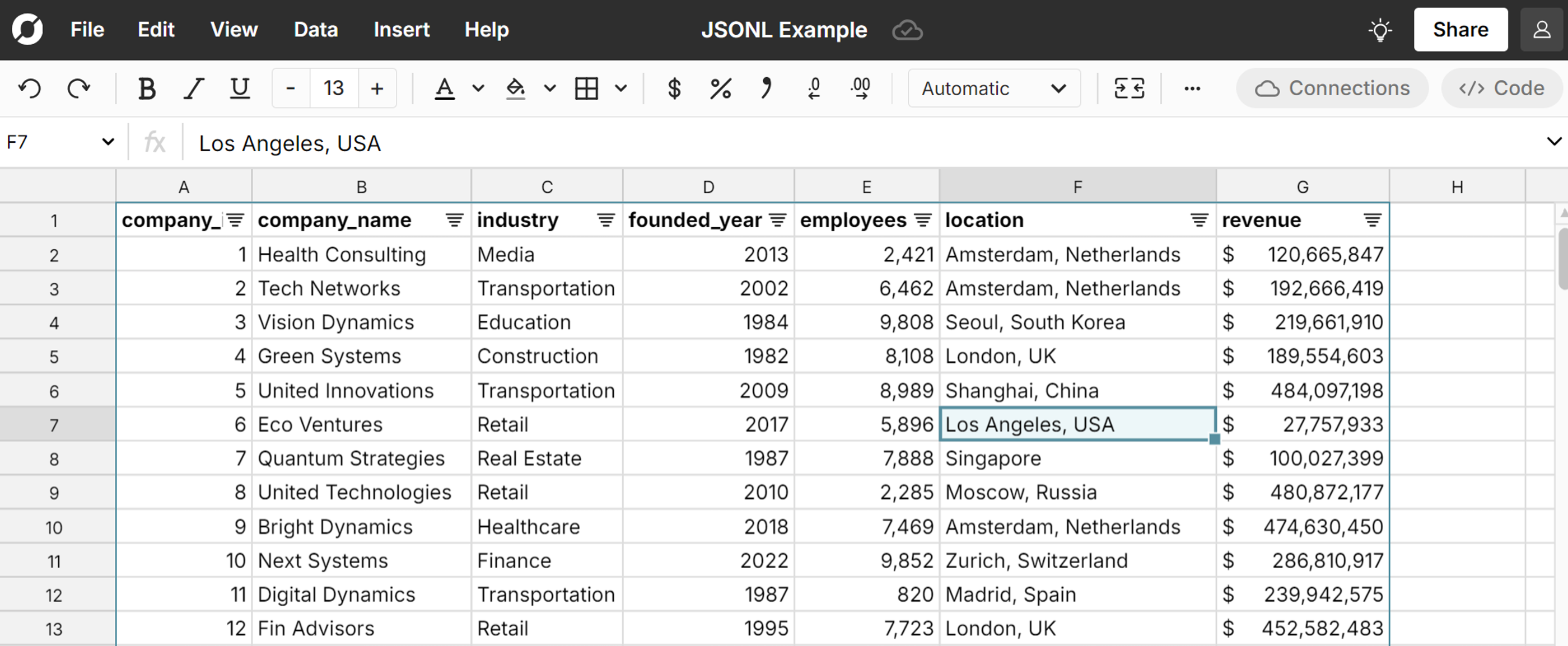The image size is (1568, 646).
Task: Click the Undo icon
Action: [29, 88]
